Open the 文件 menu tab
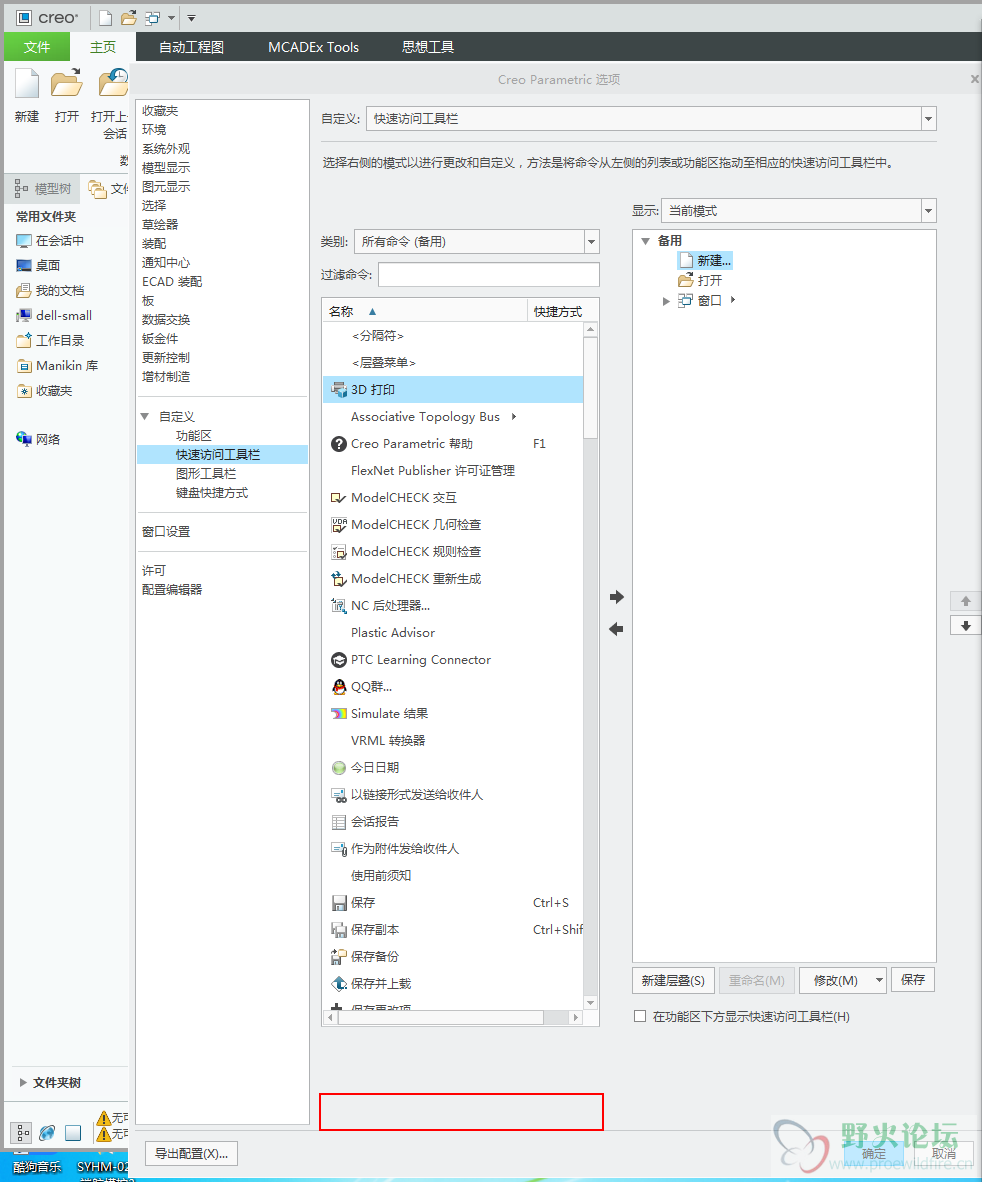Viewport: 982px width, 1182px height. coord(37,47)
